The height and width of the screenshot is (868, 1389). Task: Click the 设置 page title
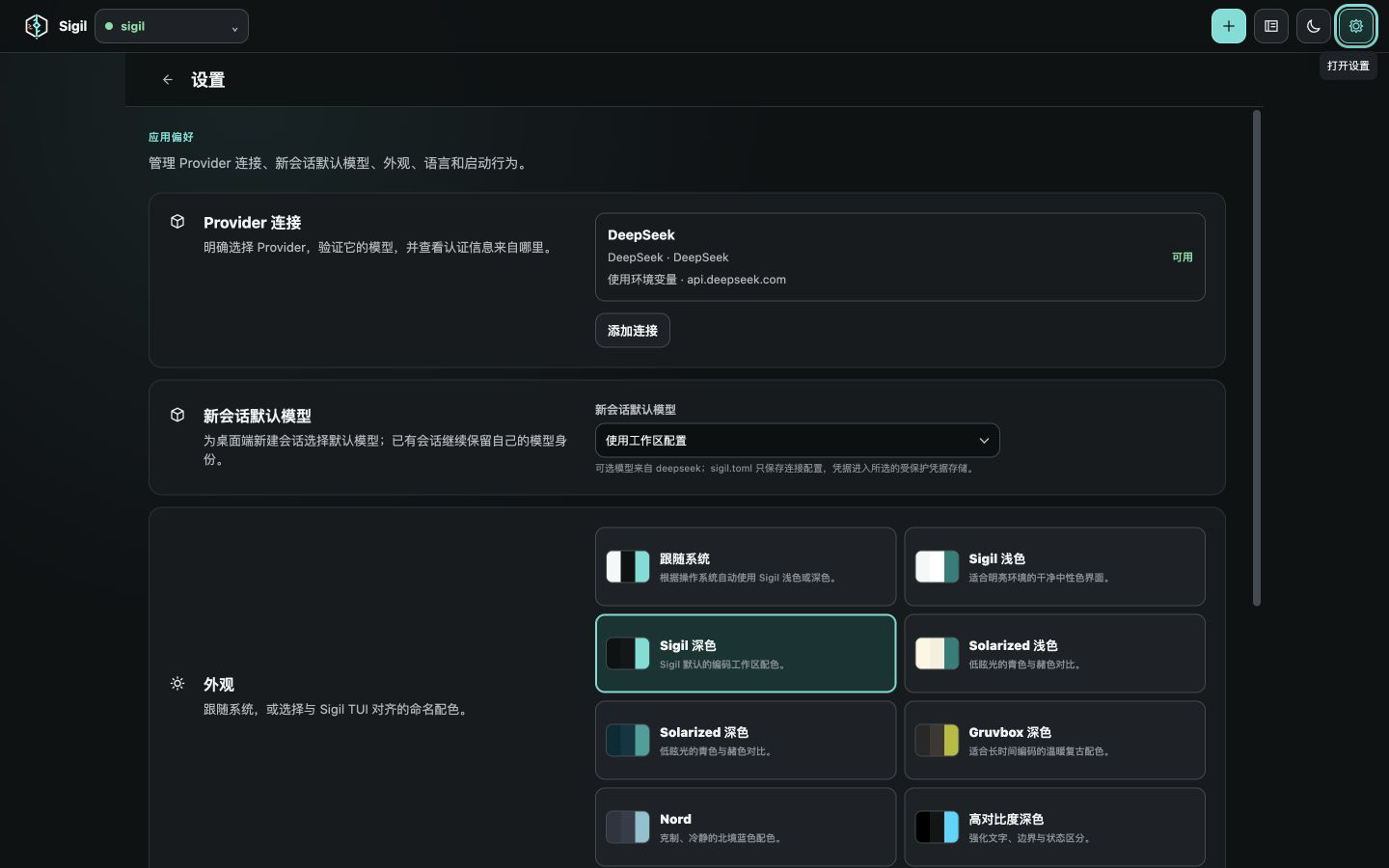pos(208,80)
